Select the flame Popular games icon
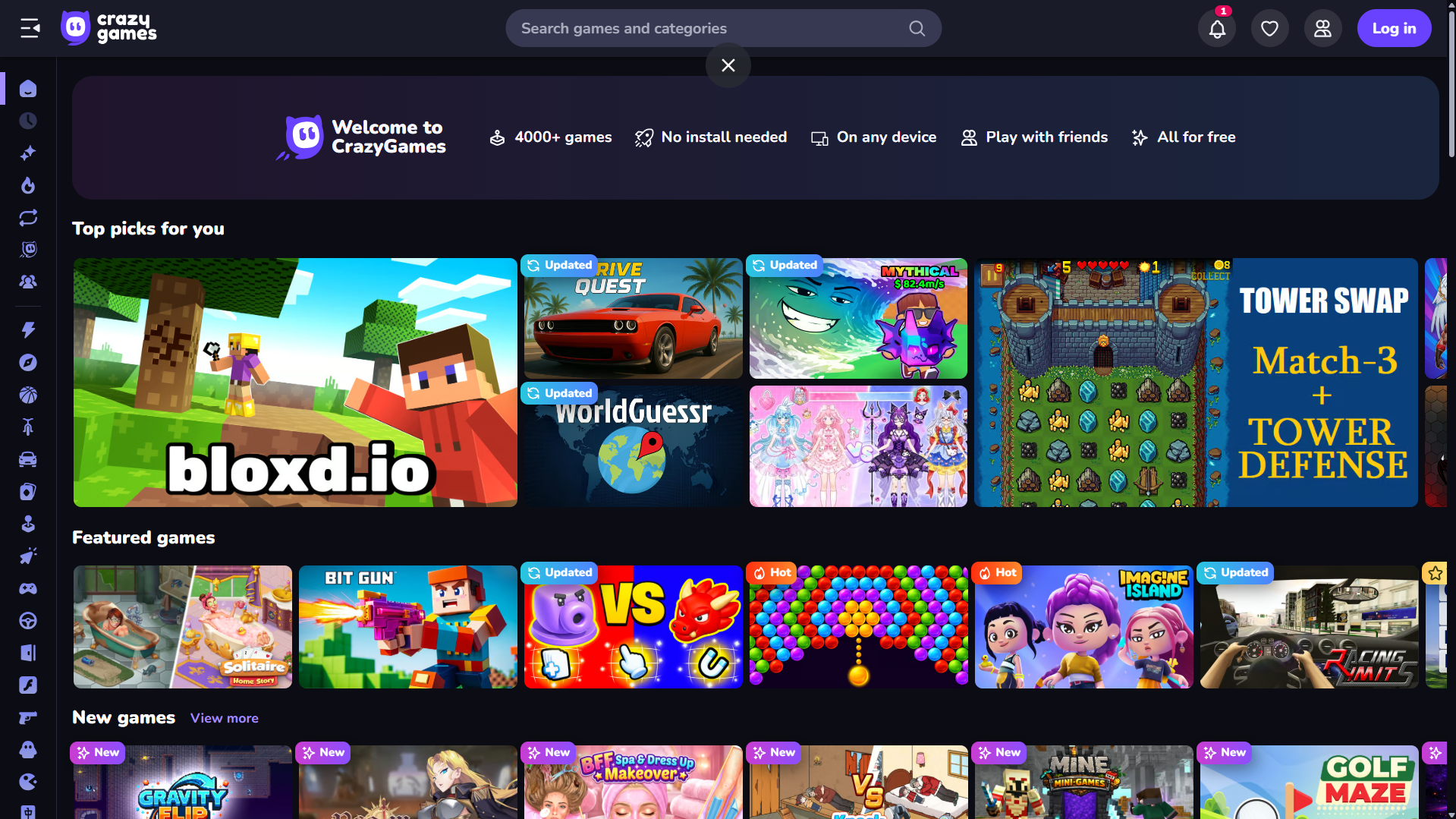Image resolution: width=1456 pixels, height=819 pixels. tap(28, 186)
